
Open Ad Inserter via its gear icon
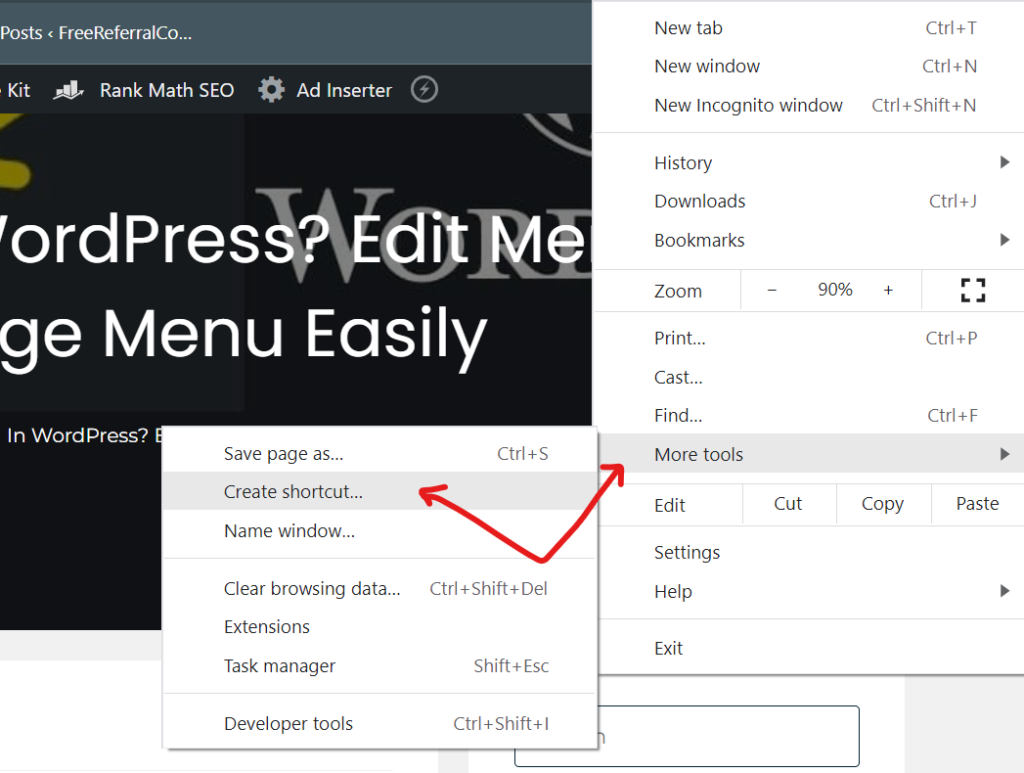[x=270, y=90]
